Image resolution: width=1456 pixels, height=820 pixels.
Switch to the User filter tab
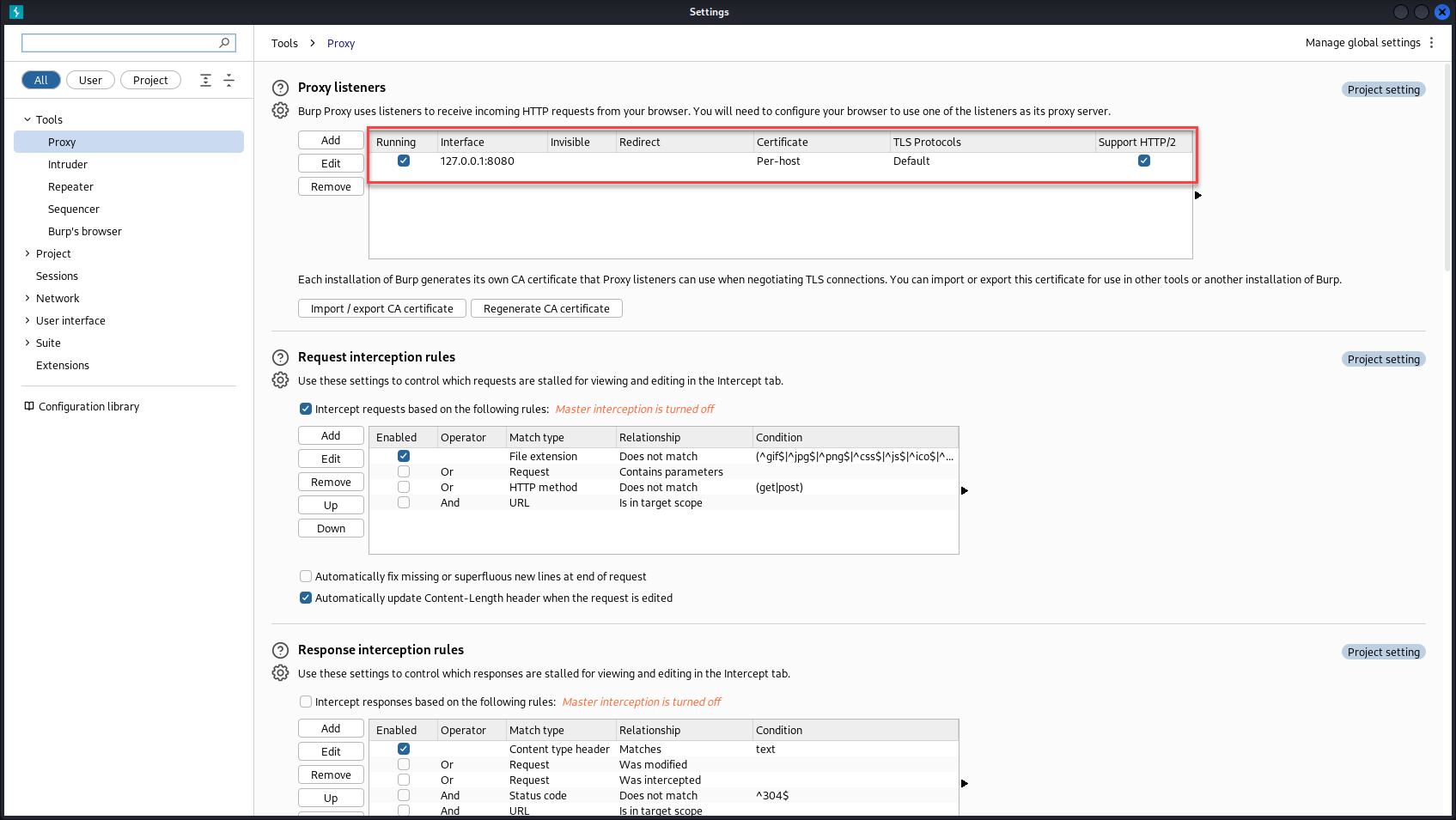(90, 80)
